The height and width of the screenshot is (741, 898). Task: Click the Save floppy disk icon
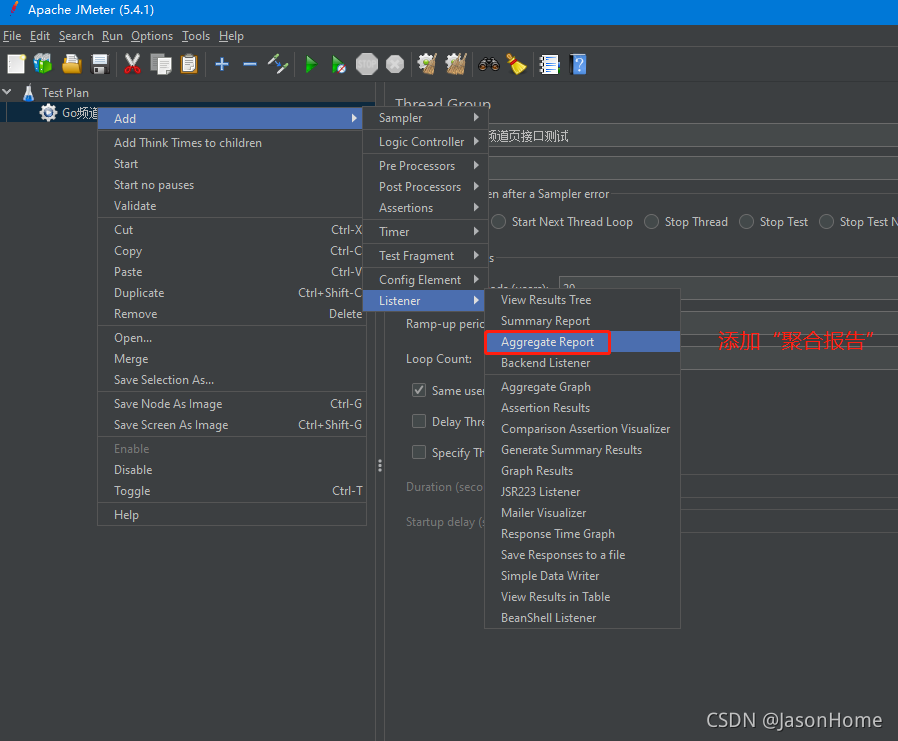point(100,64)
